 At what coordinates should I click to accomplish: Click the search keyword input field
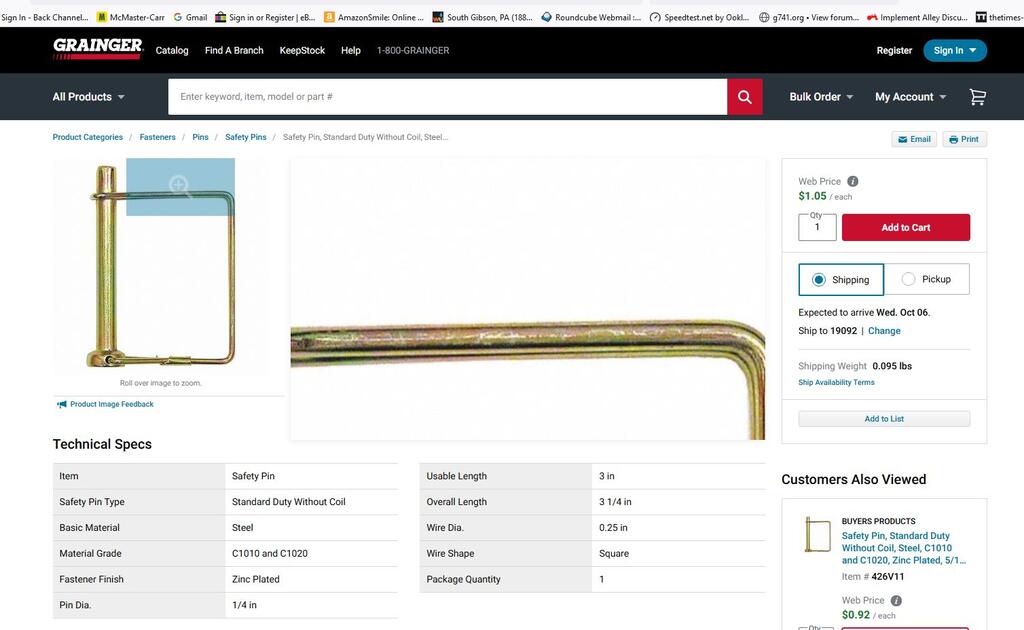tap(447, 97)
